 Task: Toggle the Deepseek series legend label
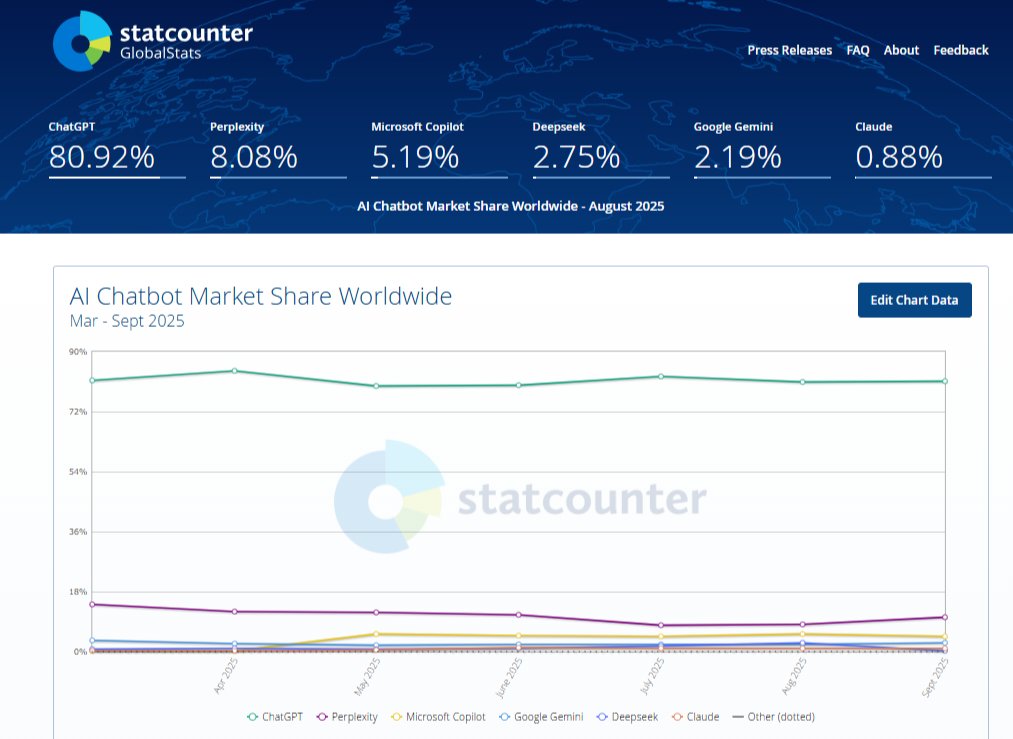636,717
